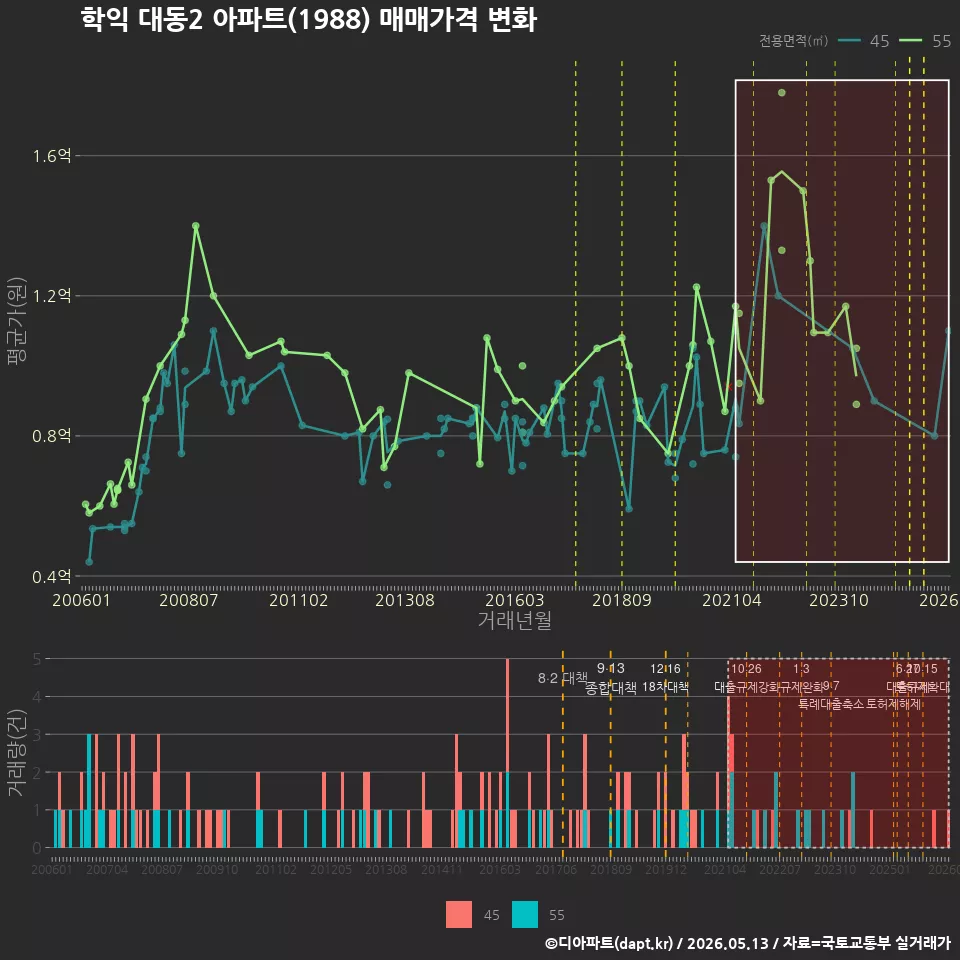Image resolution: width=960 pixels, height=960 pixels.
Task: Click the volume axis label 5
Action: click(x=37, y=659)
